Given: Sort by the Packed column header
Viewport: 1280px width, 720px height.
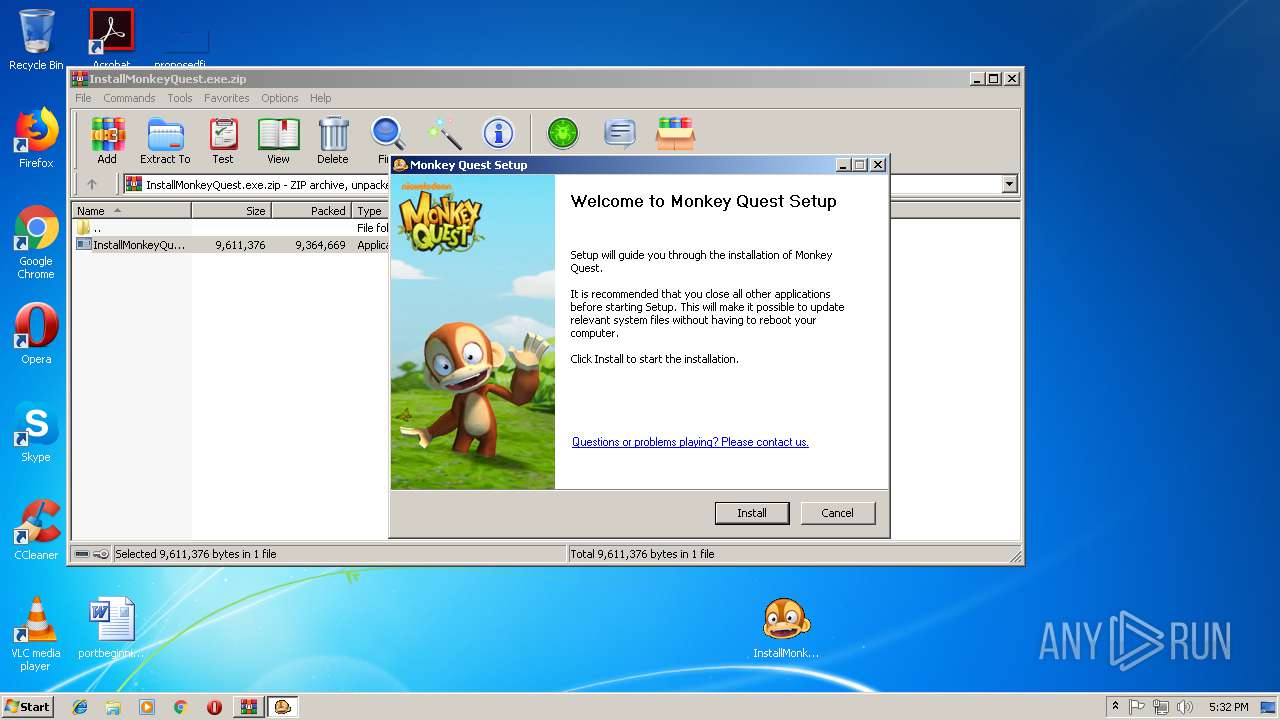Looking at the screenshot, I should pyautogui.click(x=312, y=211).
